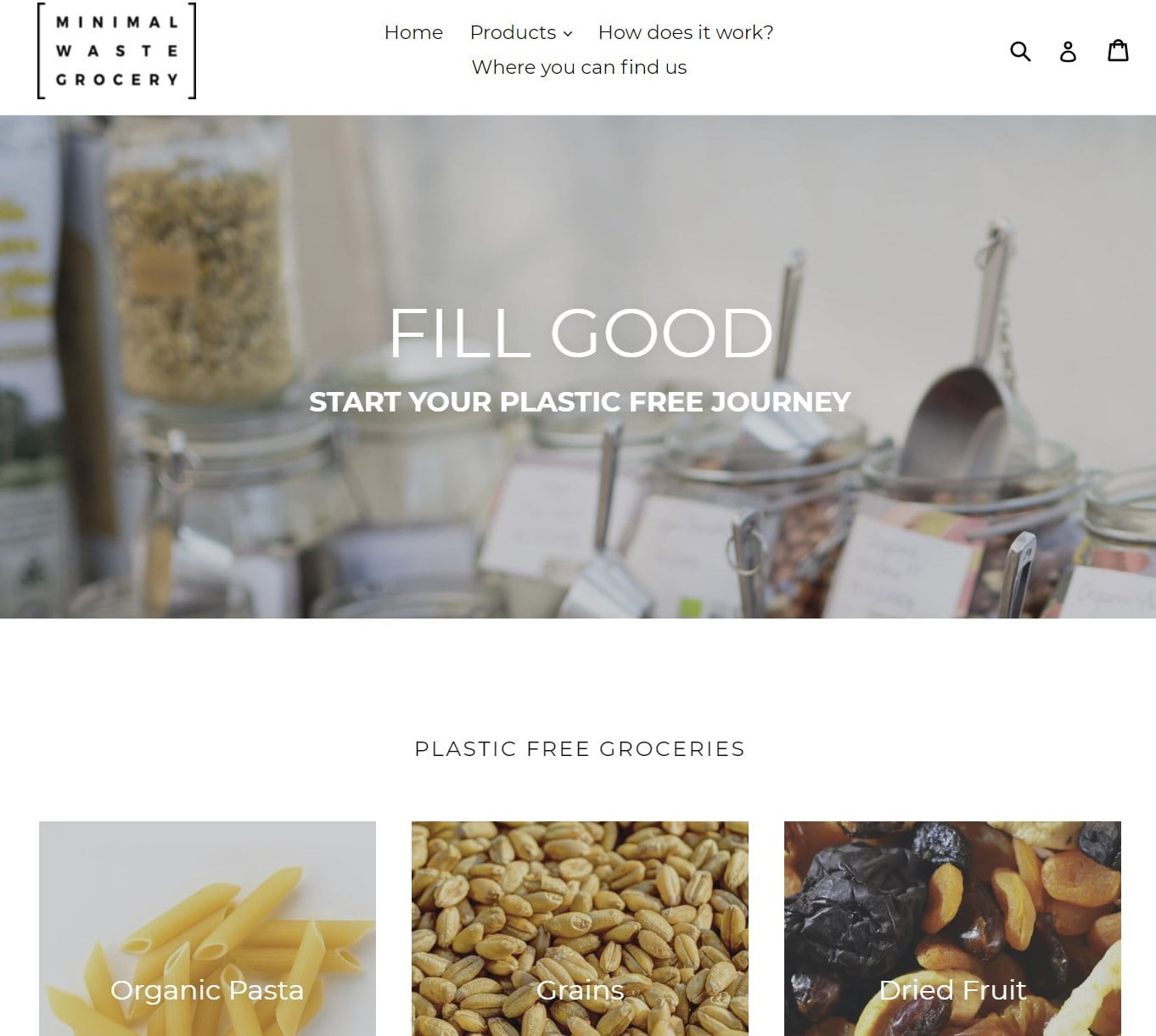1156x1036 pixels.
Task: Open the shopping cart bag icon
Action: [1118, 51]
